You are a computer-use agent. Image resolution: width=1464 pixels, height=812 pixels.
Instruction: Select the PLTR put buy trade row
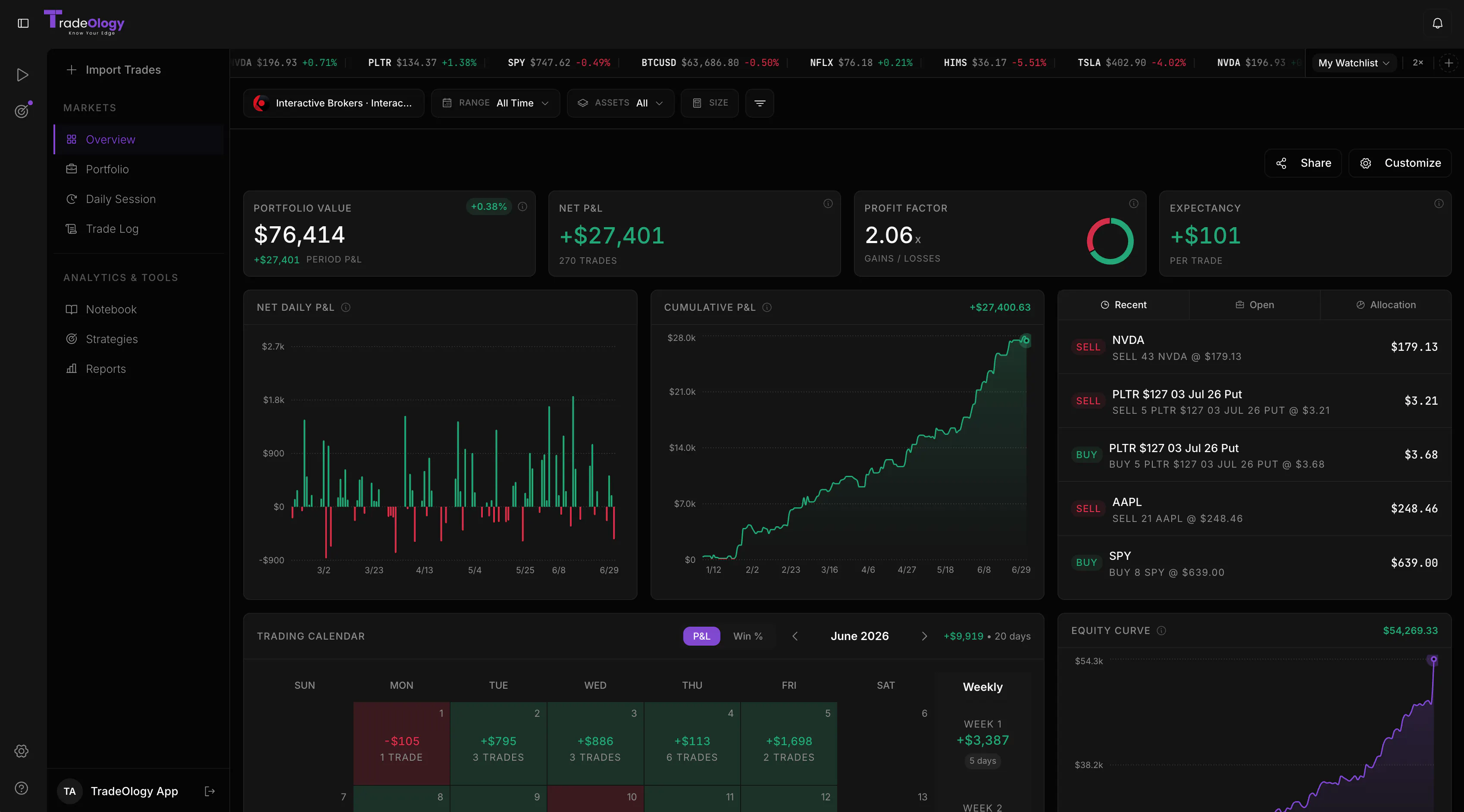[1255, 455]
